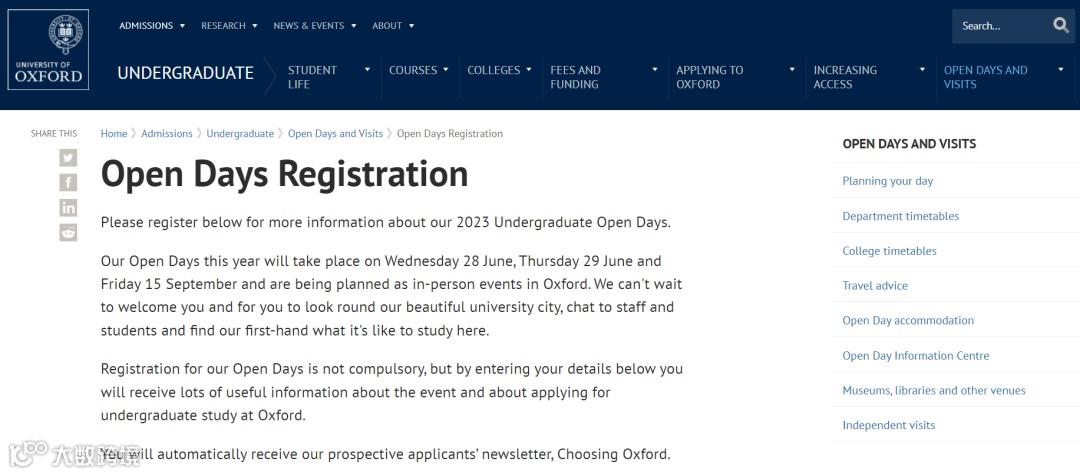Click Open Days and Visits breadcrumb
Viewport: 1080px width, 475px height.
click(335, 134)
